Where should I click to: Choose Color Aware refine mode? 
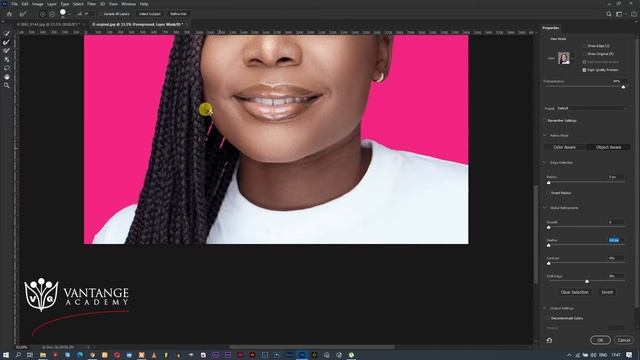(x=564, y=147)
